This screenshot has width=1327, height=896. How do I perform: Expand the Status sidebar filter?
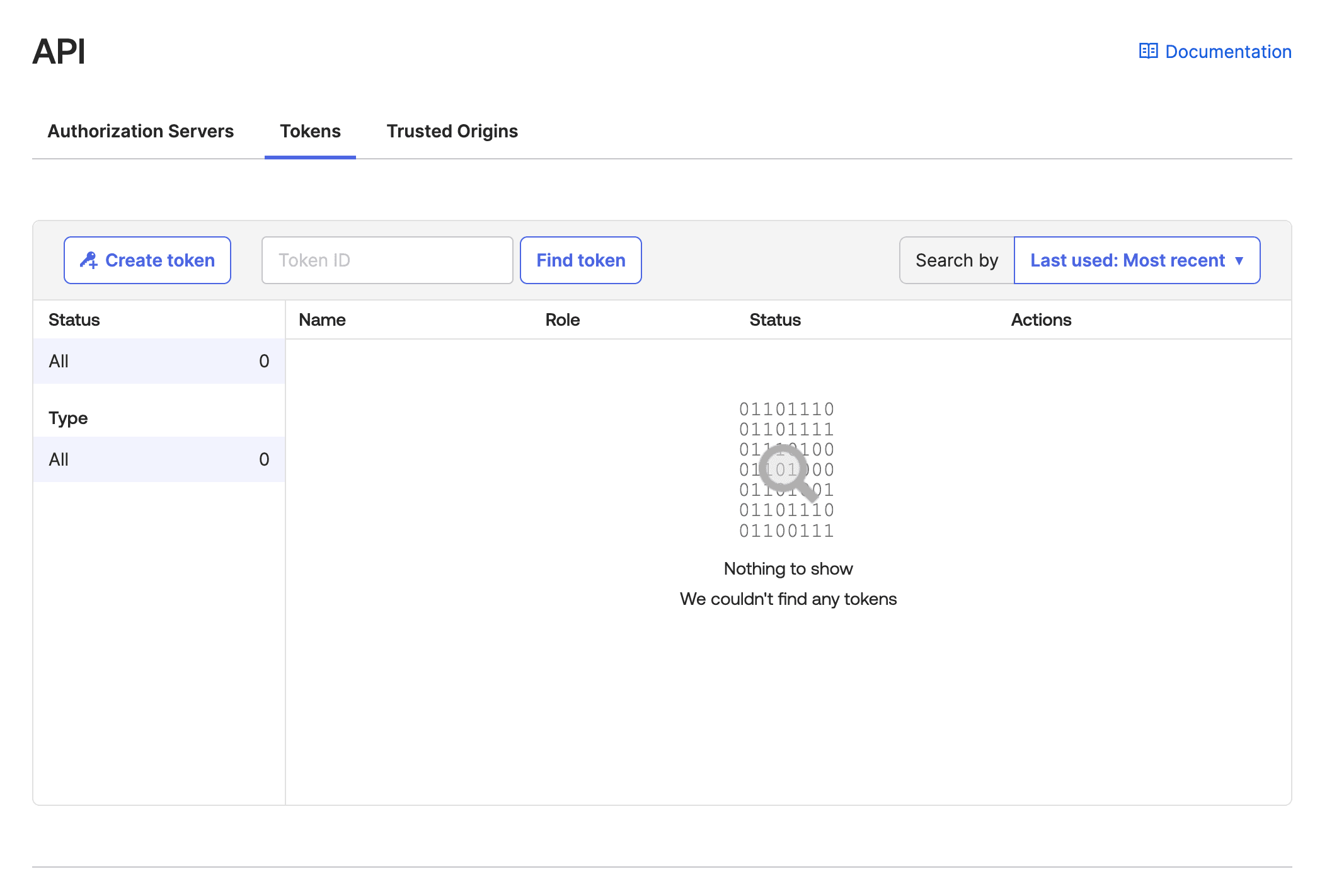click(x=75, y=319)
